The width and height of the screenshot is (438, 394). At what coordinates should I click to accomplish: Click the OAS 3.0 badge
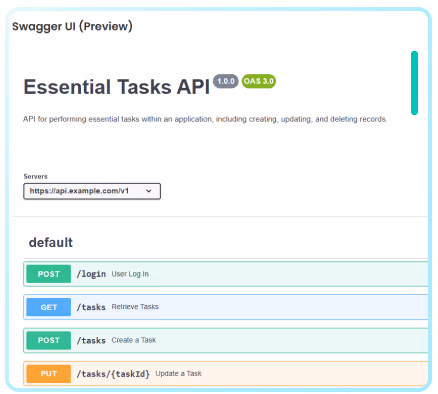pyautogui.click(x=259, y=81)
